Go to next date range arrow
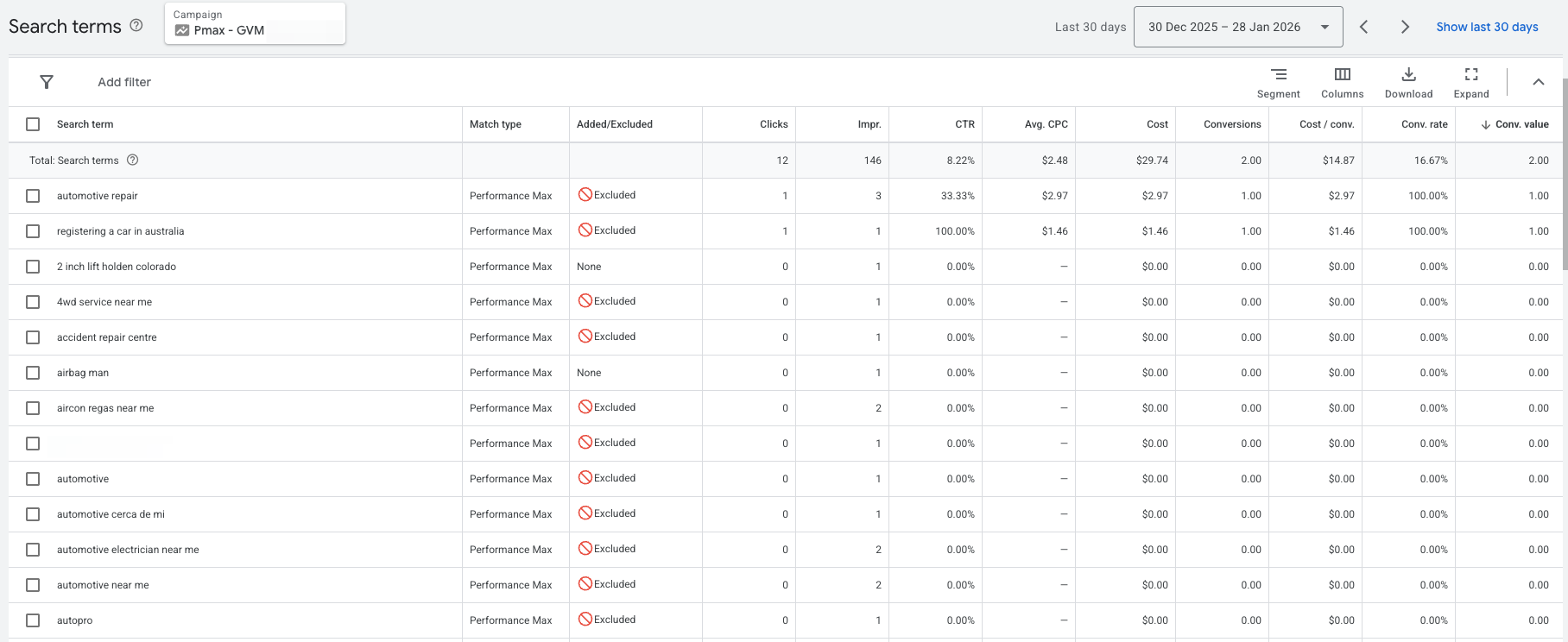Image resolution: width=1568 pixels, height=642 pixels. click(x=1405, y=27)
